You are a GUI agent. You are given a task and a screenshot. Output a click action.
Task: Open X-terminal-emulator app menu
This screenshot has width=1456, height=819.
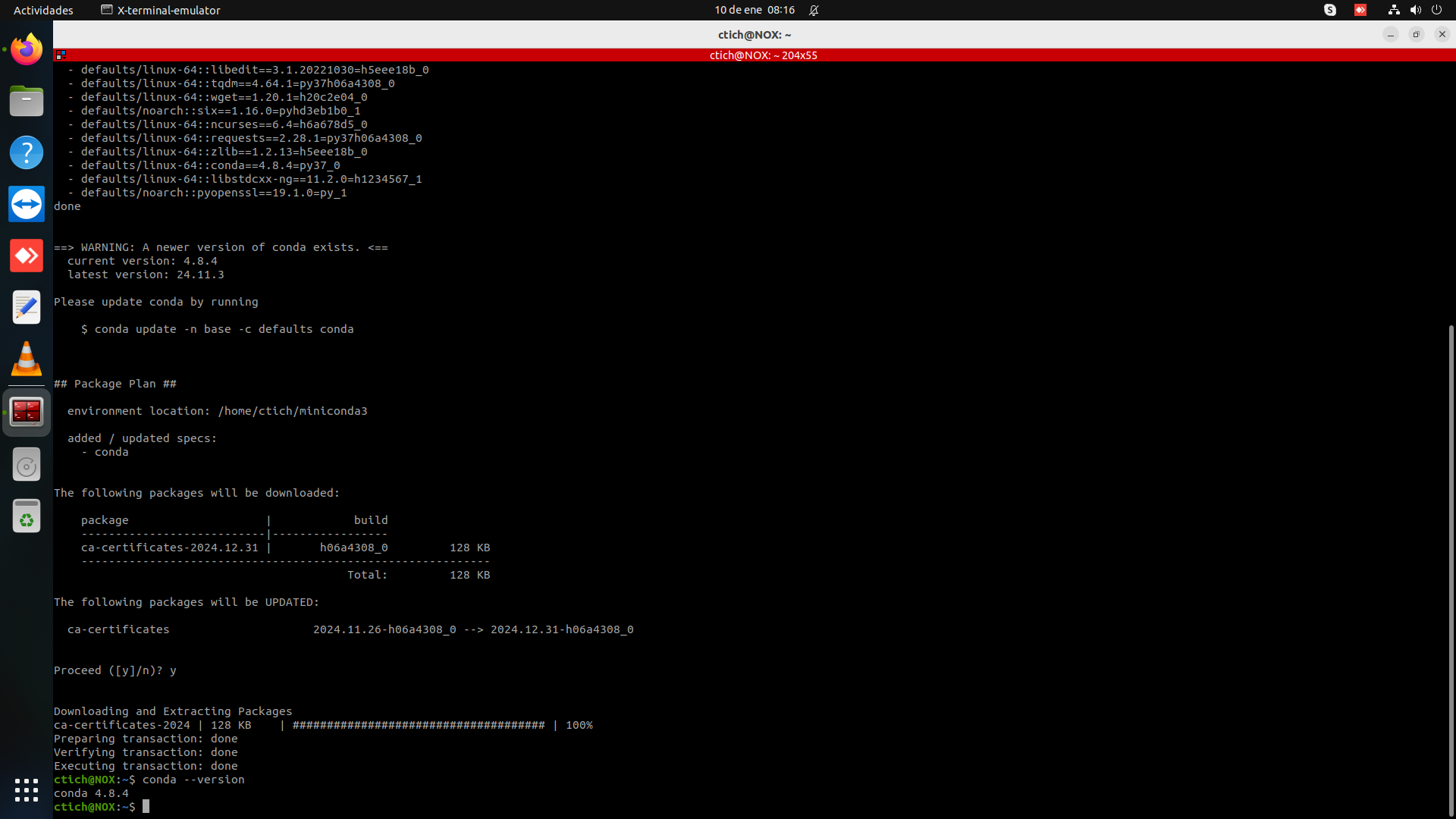(x=161, y=10)
